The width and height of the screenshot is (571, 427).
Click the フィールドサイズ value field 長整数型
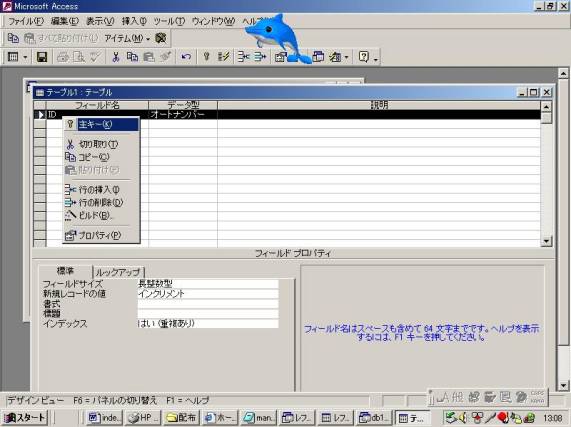pyautogui.click(x=208, y=284)
